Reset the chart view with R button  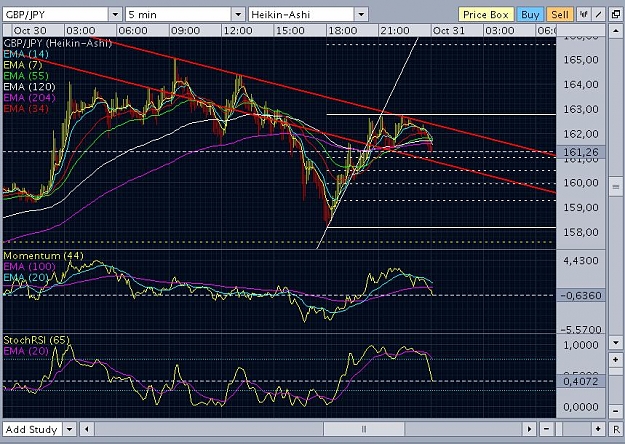coord(616,429)
